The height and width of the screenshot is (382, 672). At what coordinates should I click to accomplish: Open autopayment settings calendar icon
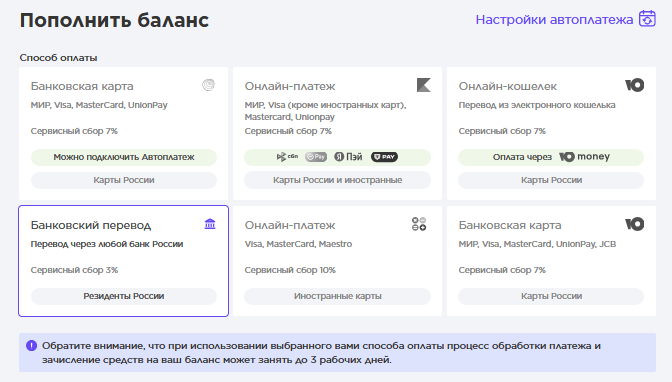tap(647, 19)
